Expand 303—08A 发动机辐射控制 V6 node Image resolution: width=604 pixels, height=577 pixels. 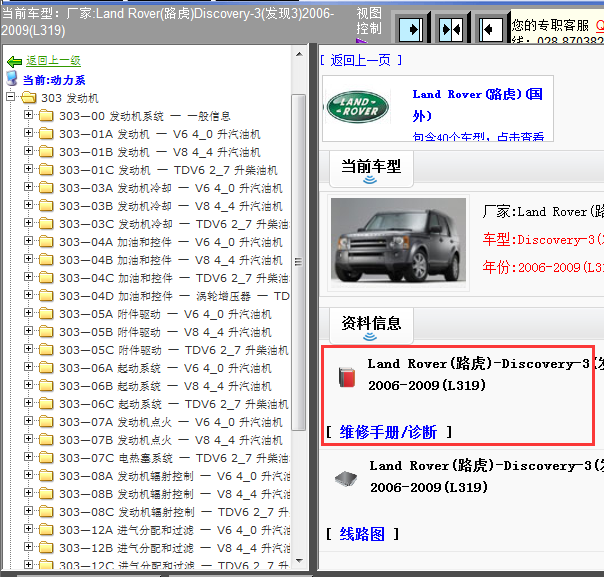coord(28,475)
